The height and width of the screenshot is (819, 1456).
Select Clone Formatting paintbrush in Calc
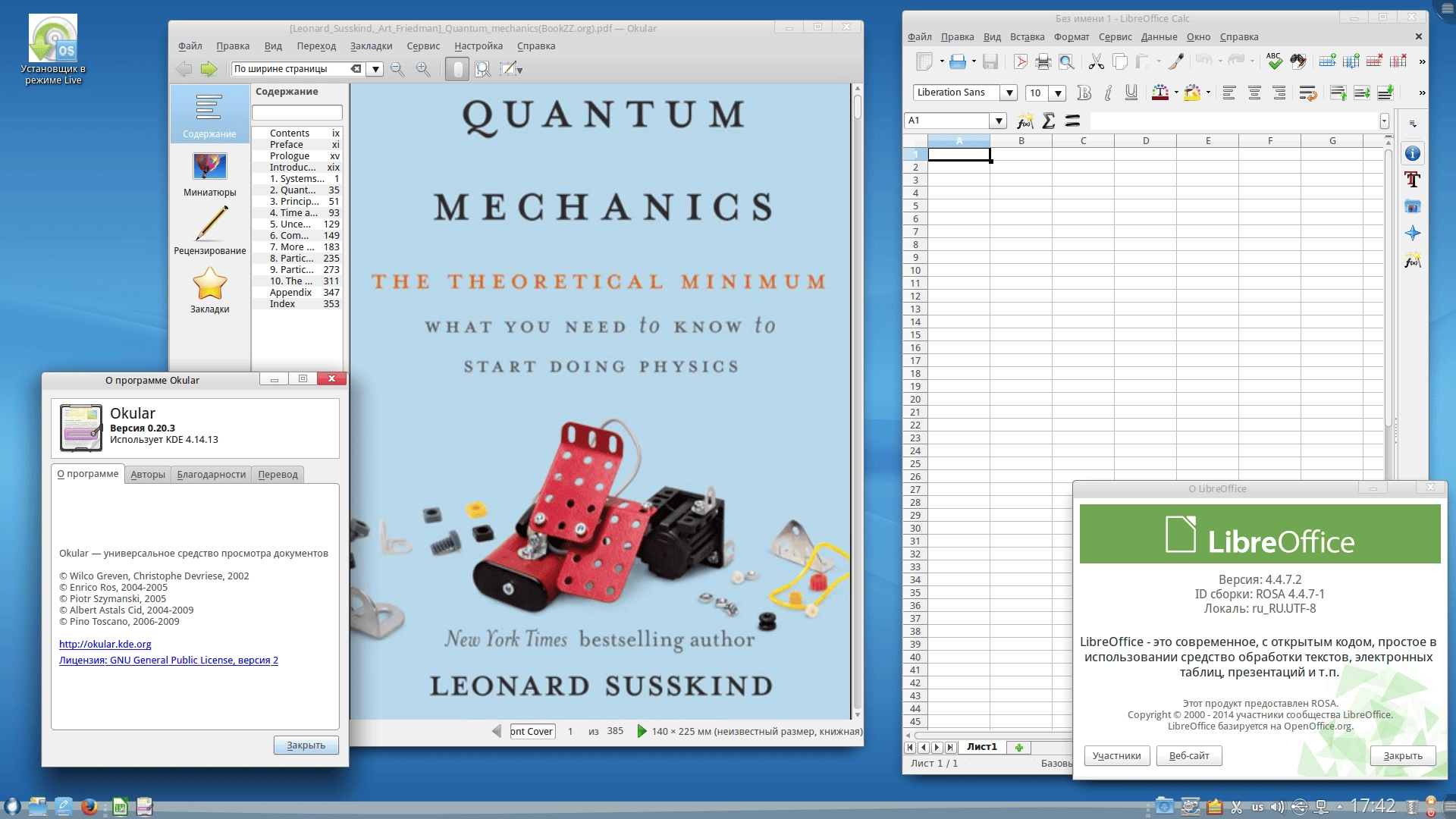(1176, 61)
